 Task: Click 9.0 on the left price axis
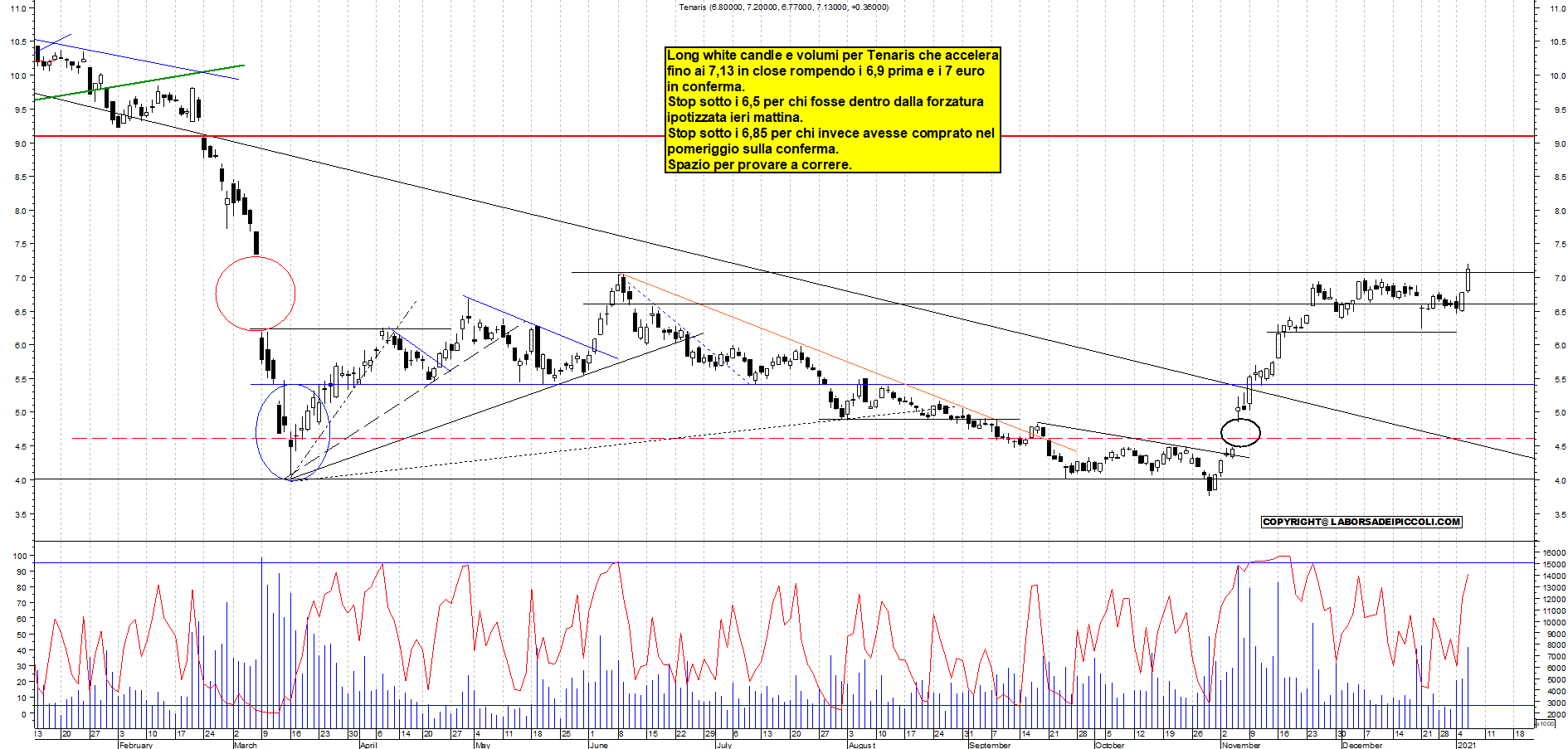pyautogui.click(x=20, y=143)
